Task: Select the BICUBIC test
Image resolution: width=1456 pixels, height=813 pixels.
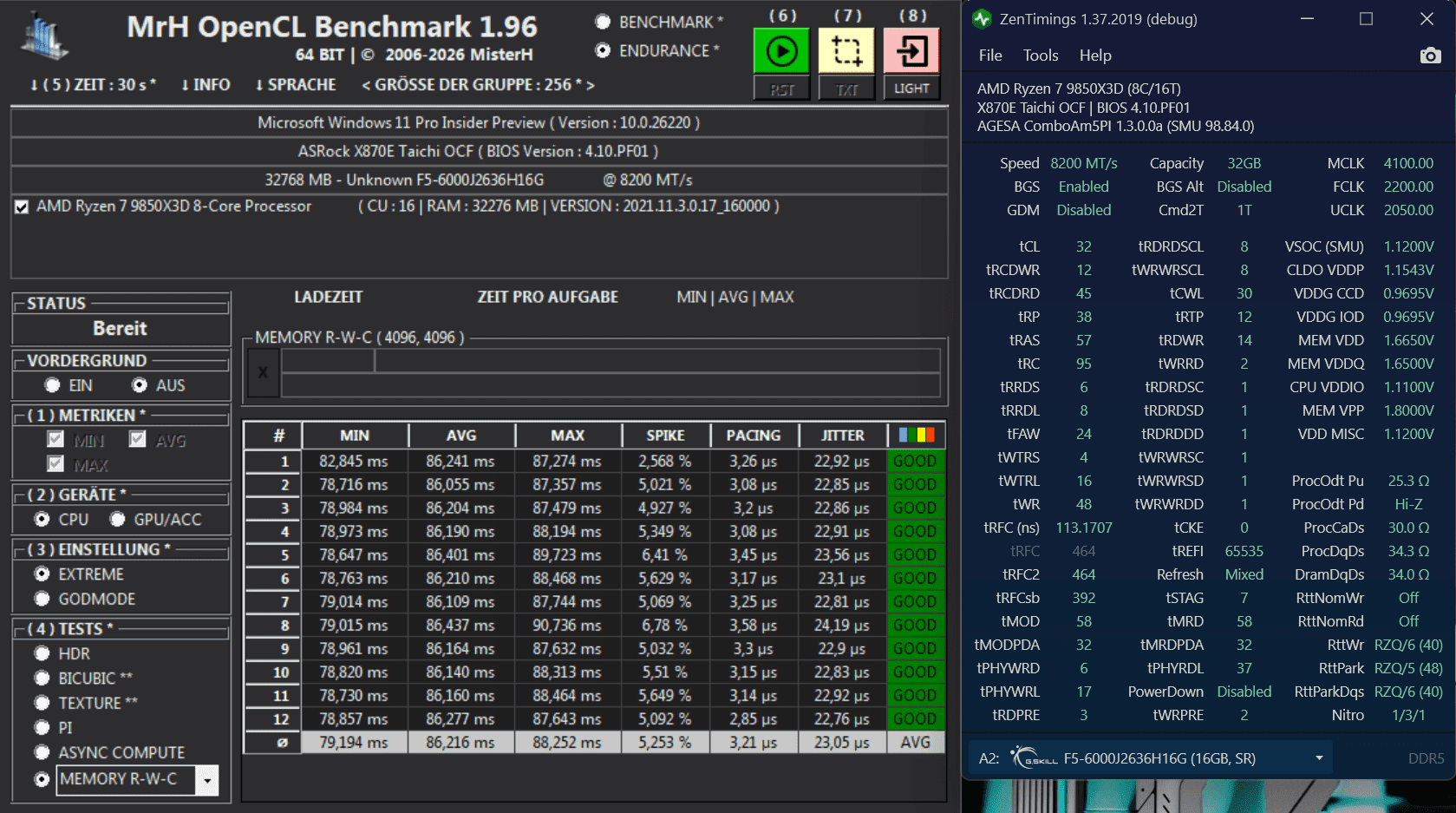Action: [x=42, y=678]
